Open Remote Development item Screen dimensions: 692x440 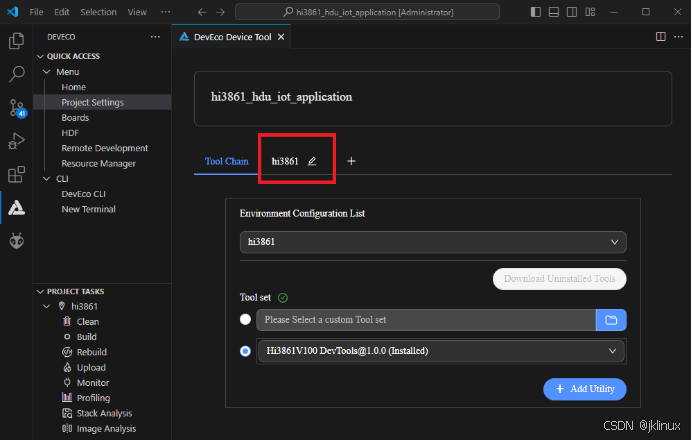point(105,148)
